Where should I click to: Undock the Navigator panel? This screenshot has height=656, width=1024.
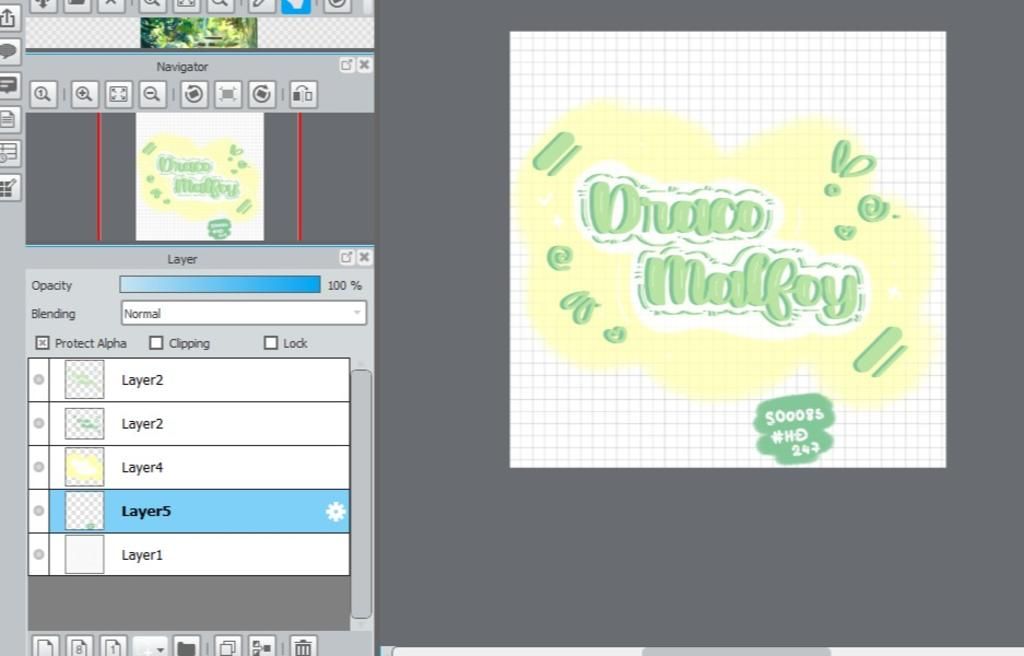pos(346,65)
